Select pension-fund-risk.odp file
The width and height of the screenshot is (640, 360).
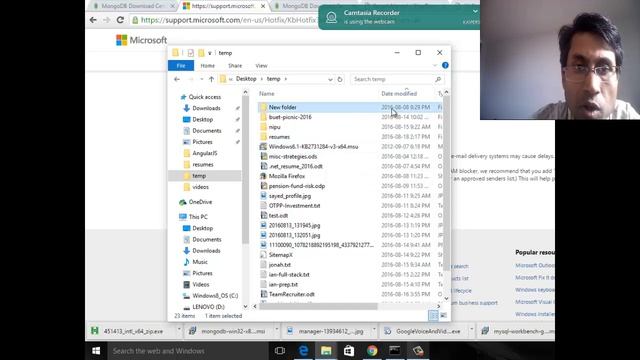(297, 186)
